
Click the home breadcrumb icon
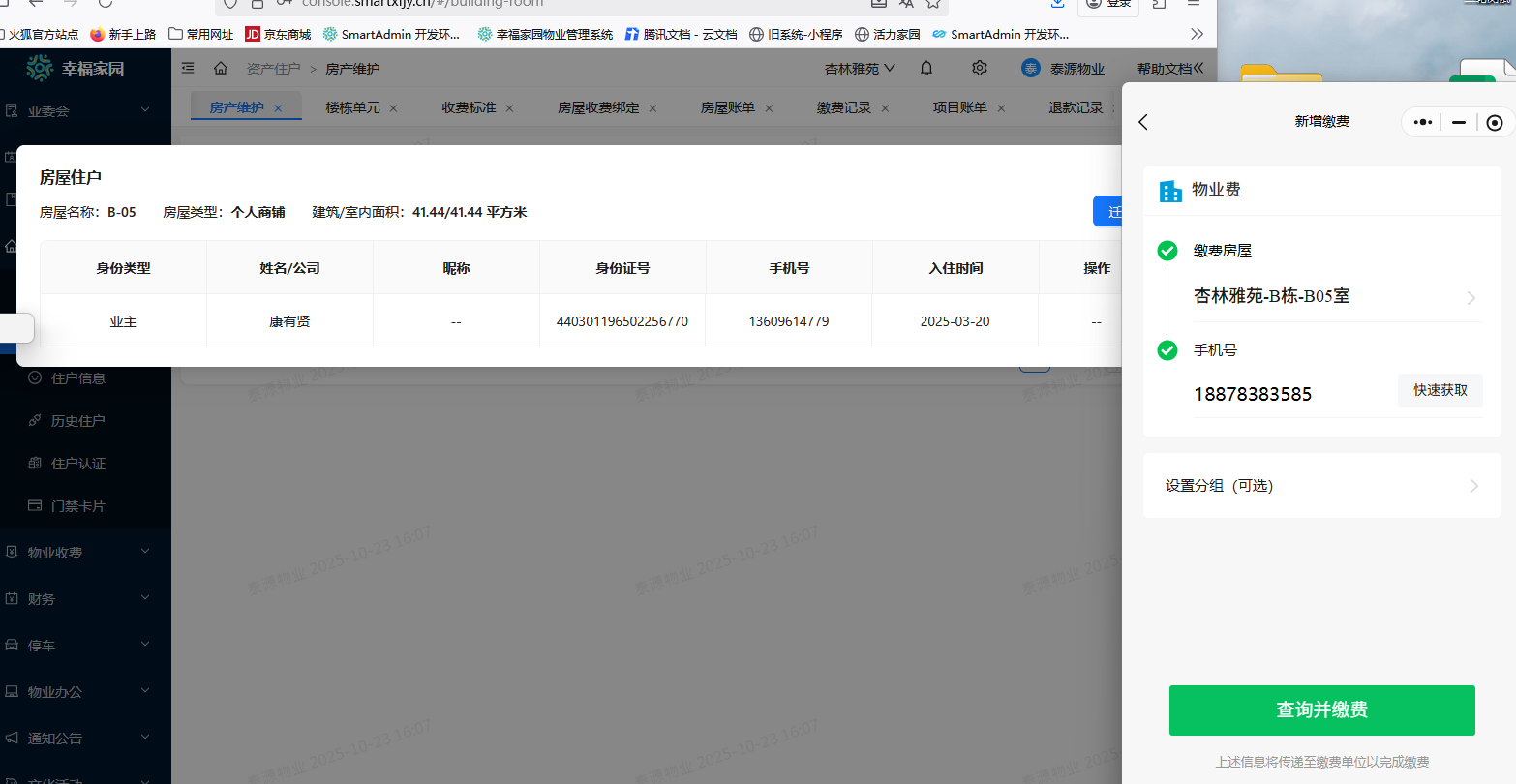(x=221, y=68)
